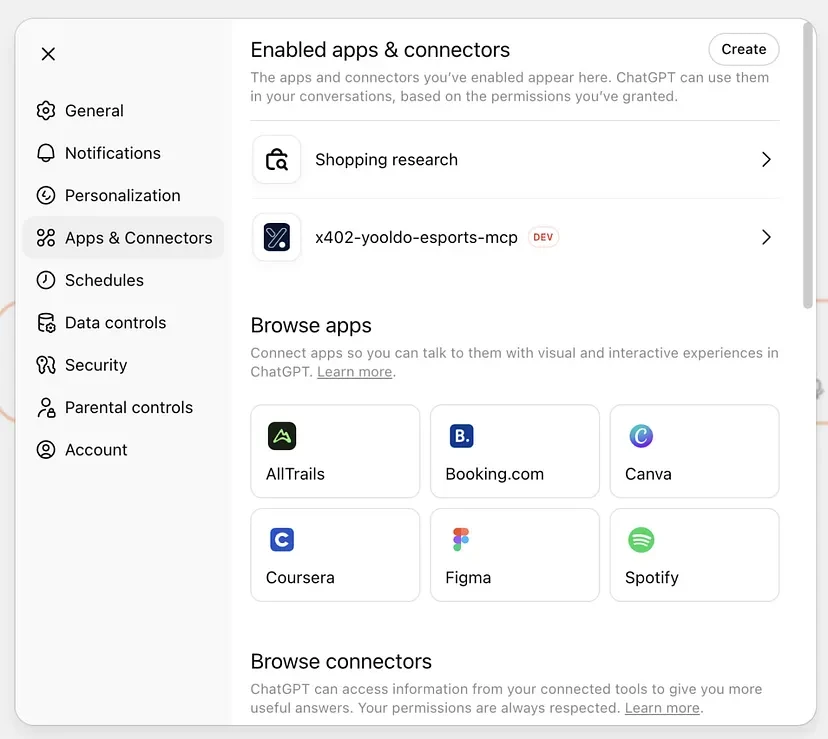Click the Spotify logo icon
Viewport: 828px width, 739px height.
pyautogui.click(x=641, y=540)
